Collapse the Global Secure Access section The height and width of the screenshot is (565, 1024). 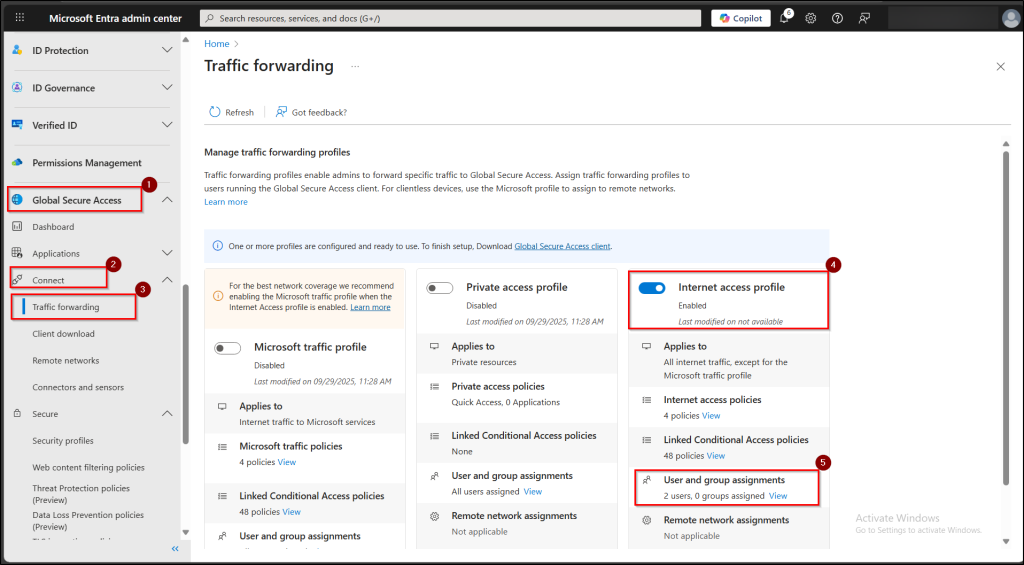[167, 200]
